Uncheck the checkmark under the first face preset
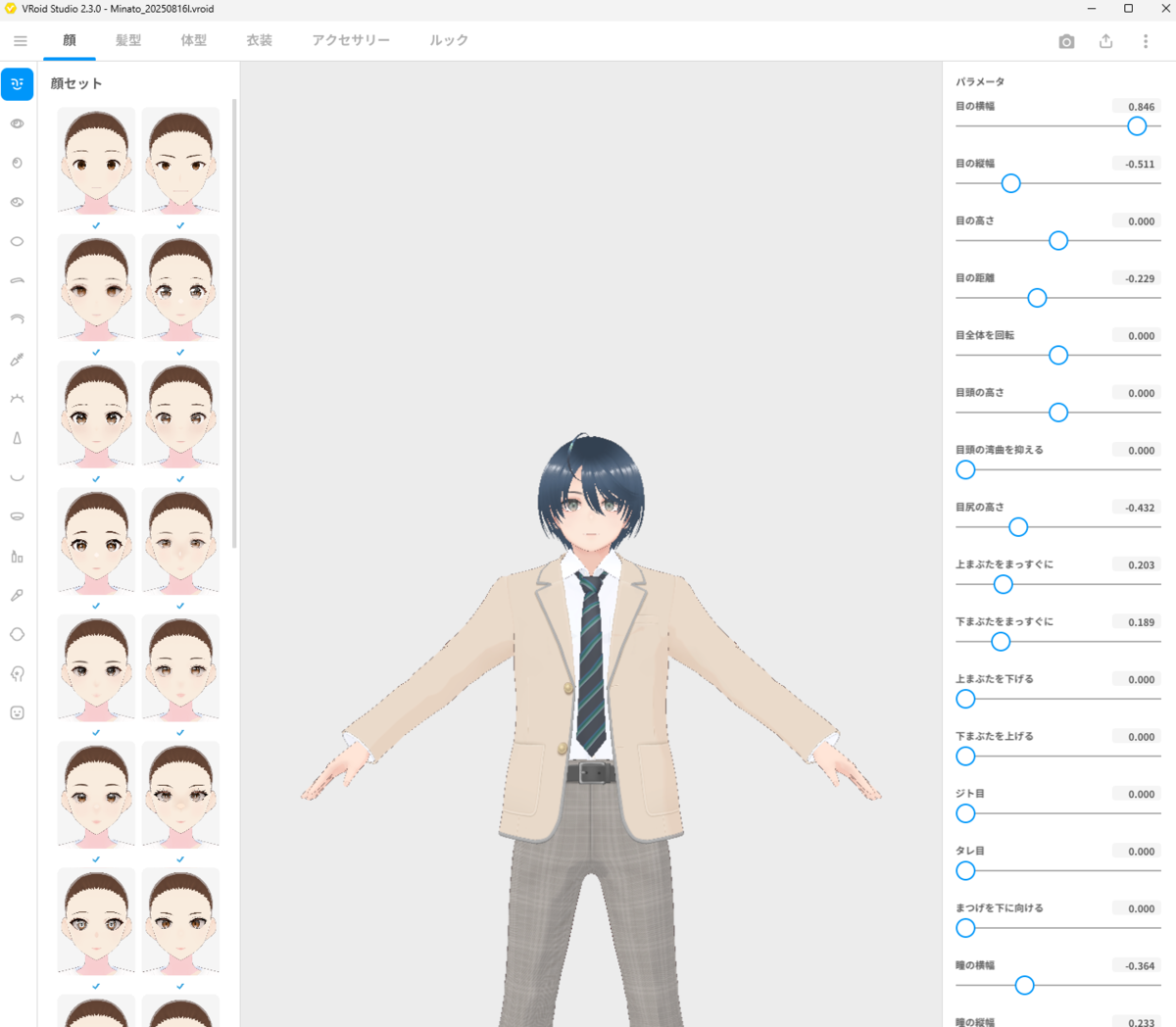The height and width of the screenshot is (1027, 1176). [x=95, y=225]
